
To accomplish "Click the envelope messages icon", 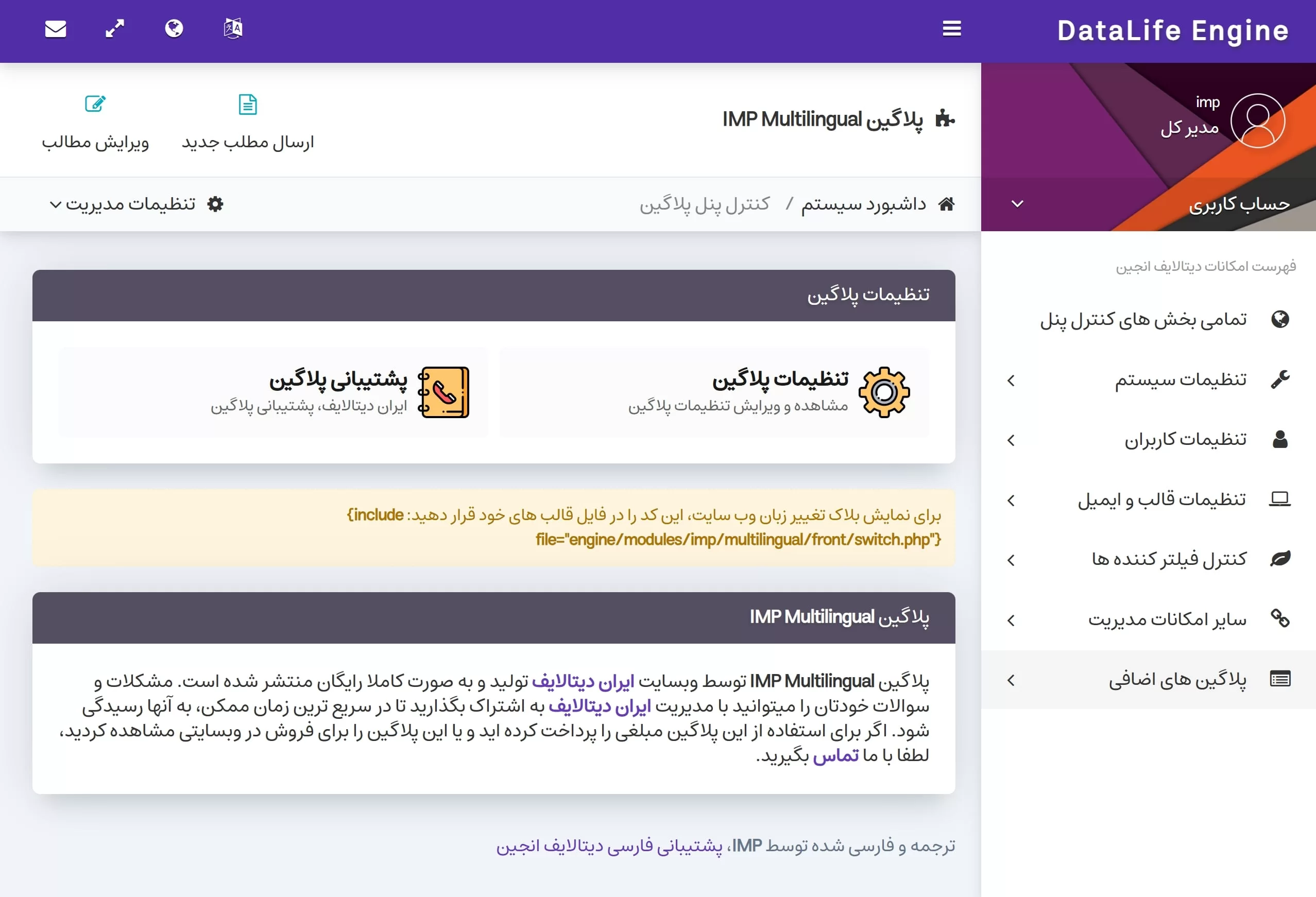I will pyautogui.click(x=56, y=29).
